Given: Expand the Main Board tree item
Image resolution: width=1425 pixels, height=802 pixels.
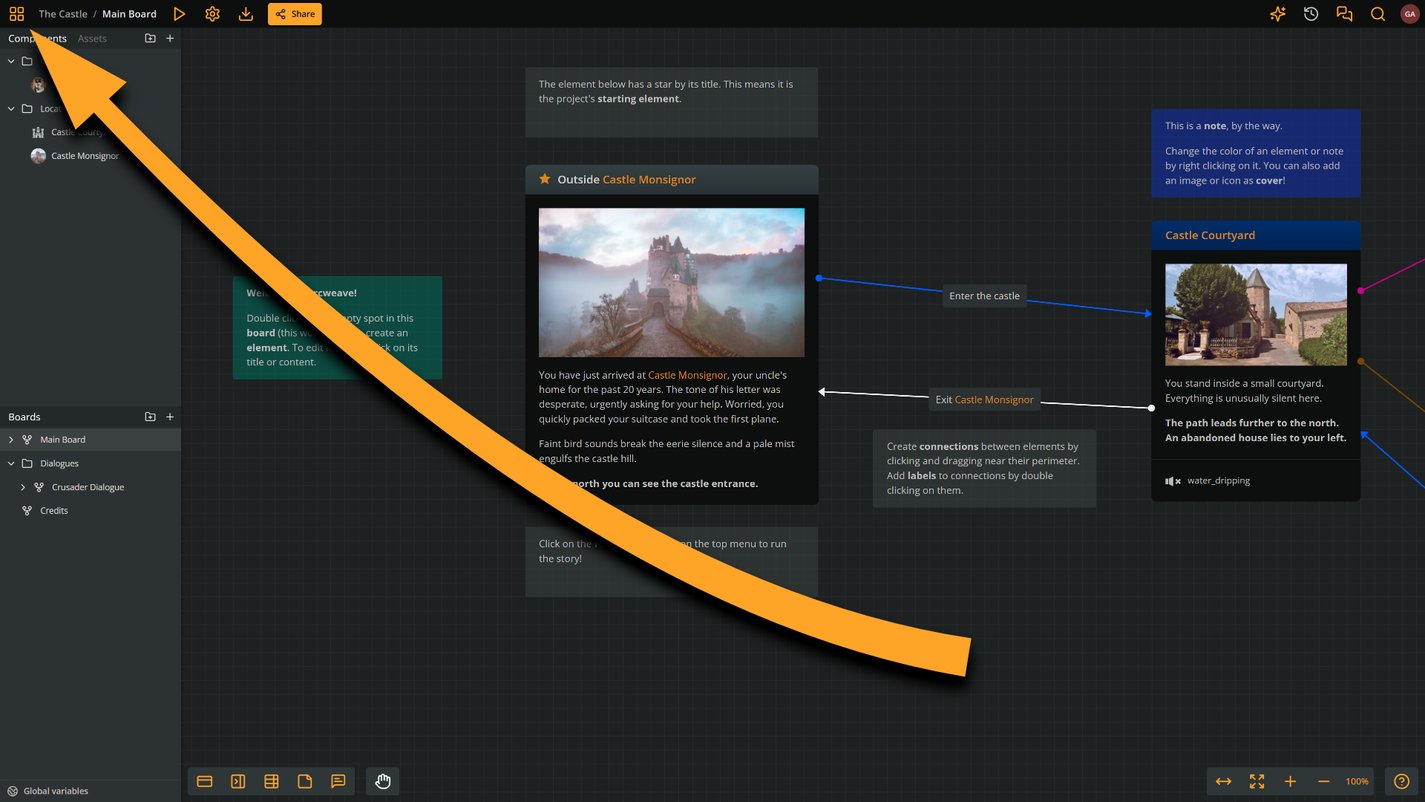Looking at the screenshot, I should [x=12, y=440].
